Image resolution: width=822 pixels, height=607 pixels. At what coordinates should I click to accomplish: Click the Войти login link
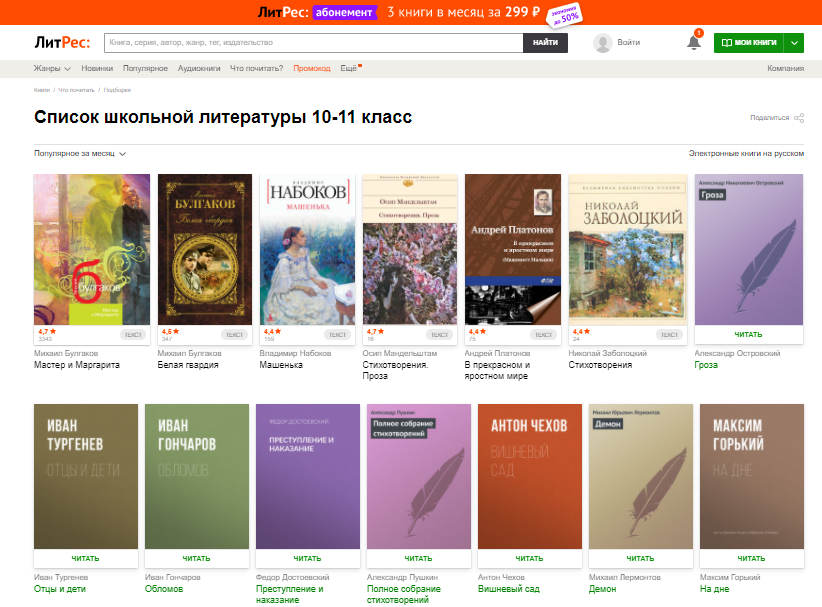[x=629, y=42]
